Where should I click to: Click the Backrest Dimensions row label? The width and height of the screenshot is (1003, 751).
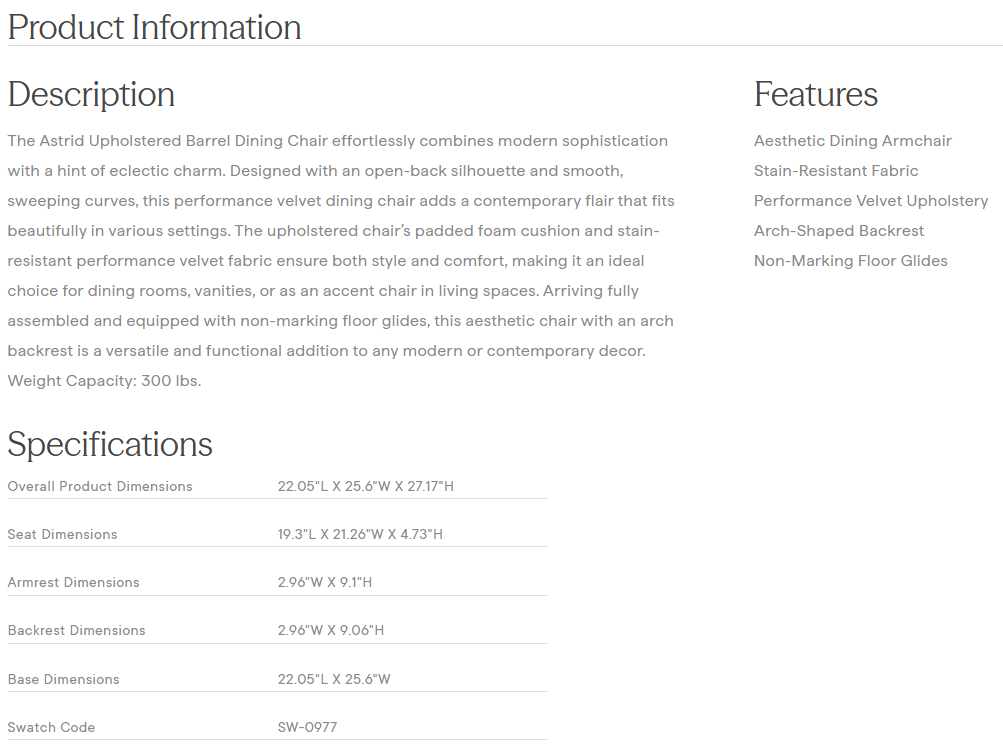tap(76, 631)
